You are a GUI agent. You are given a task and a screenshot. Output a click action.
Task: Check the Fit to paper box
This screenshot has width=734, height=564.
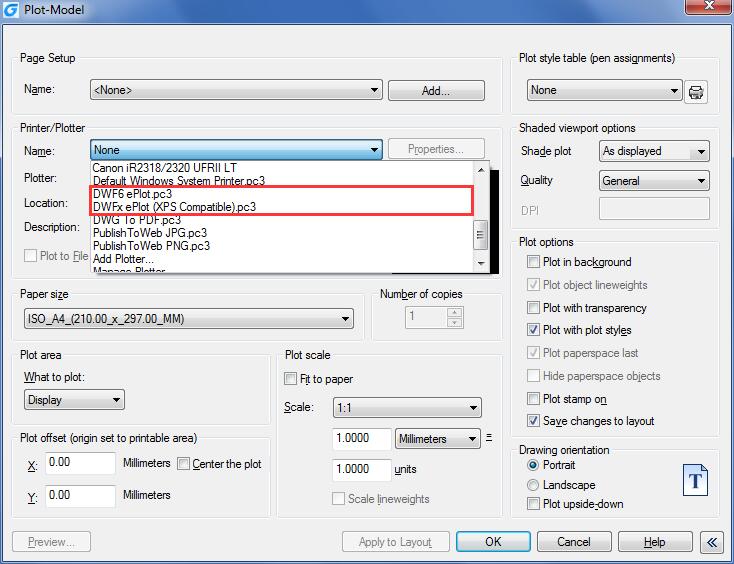pos(291,379)
